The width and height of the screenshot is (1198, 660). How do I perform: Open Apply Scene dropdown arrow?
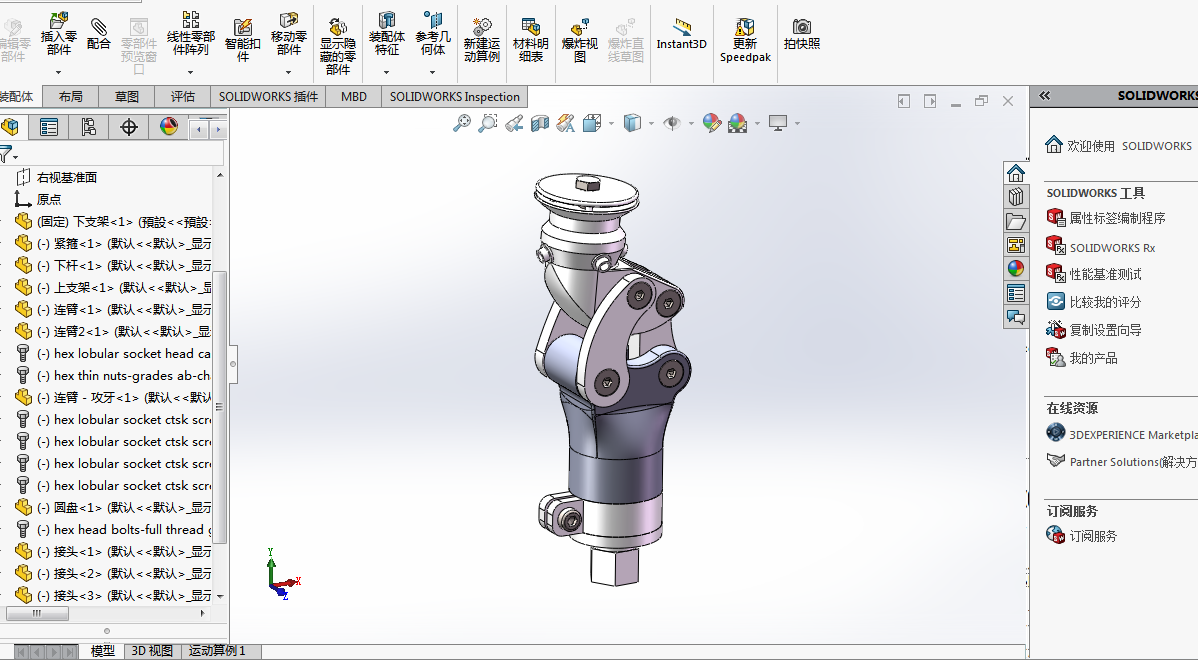(x=757, y=123)
